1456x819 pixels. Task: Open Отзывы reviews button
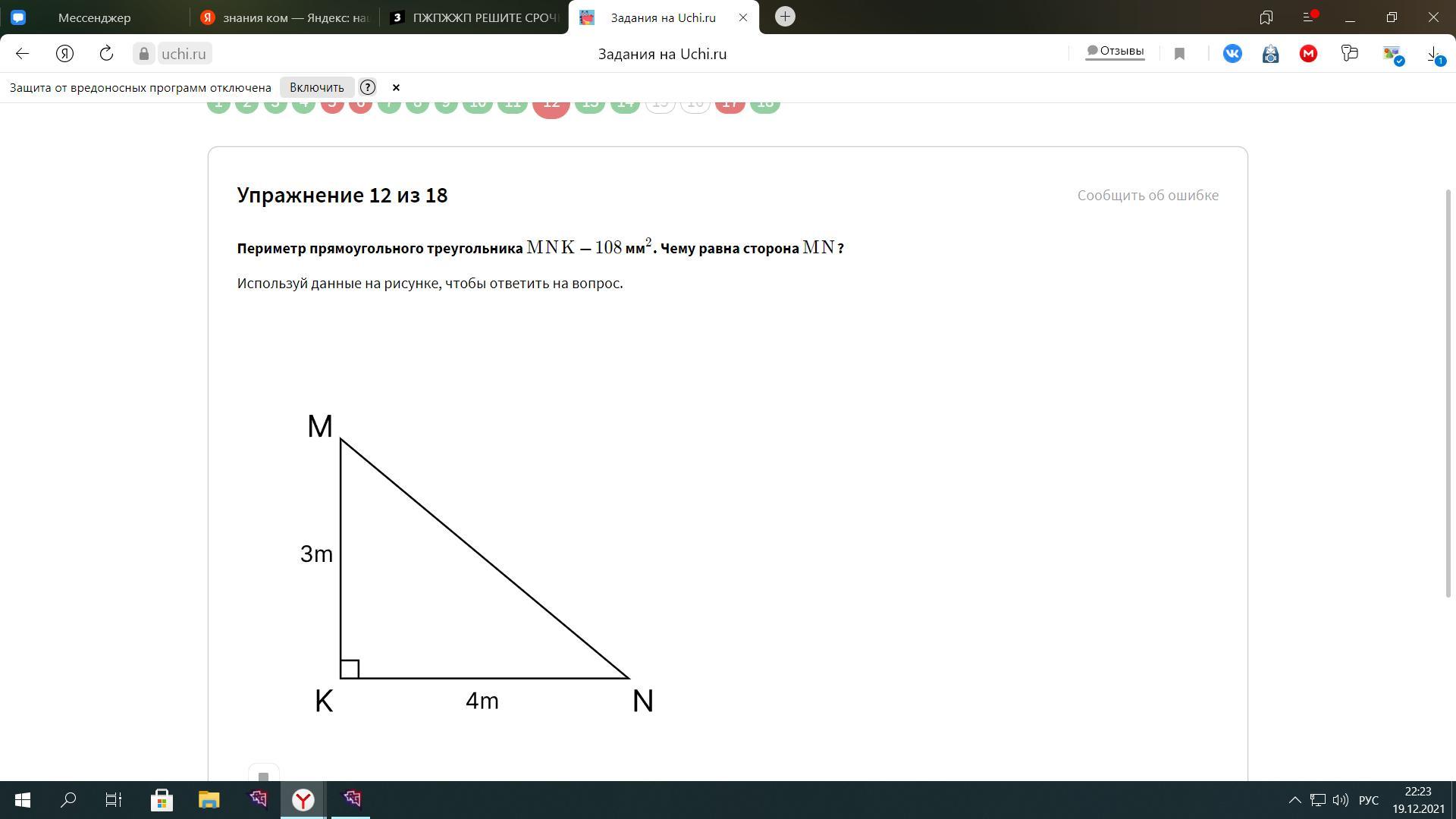click(1114, 52)
